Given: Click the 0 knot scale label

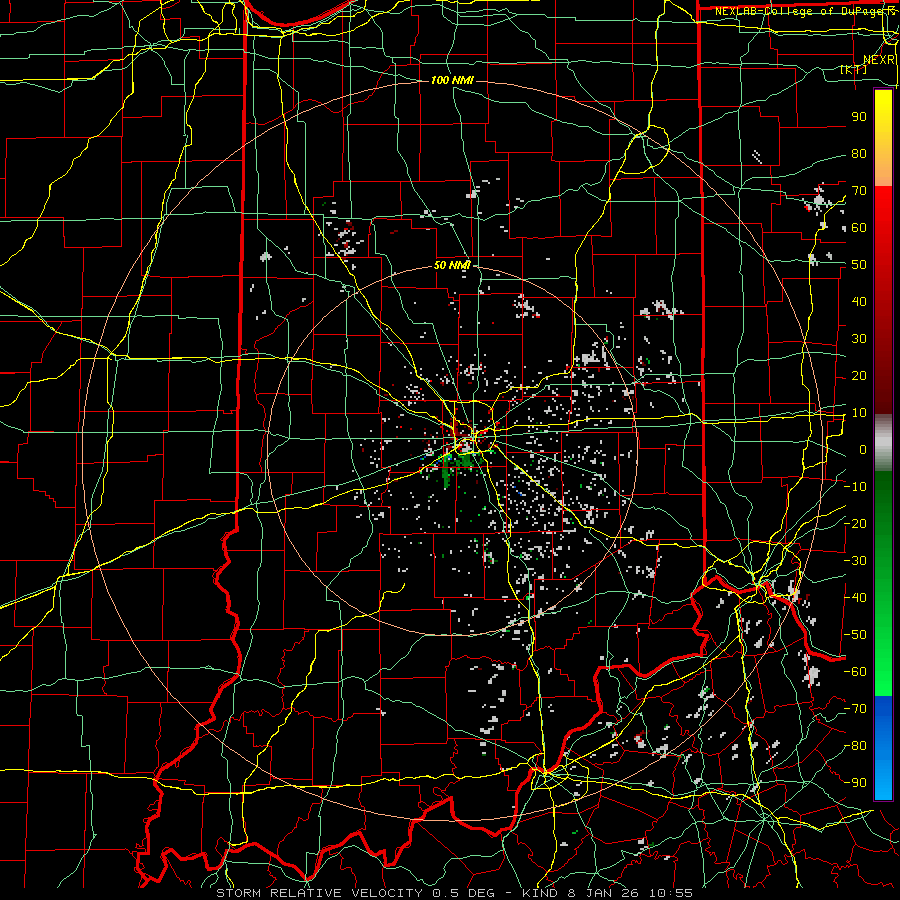Looking at the screenshot, I should 863,449.
